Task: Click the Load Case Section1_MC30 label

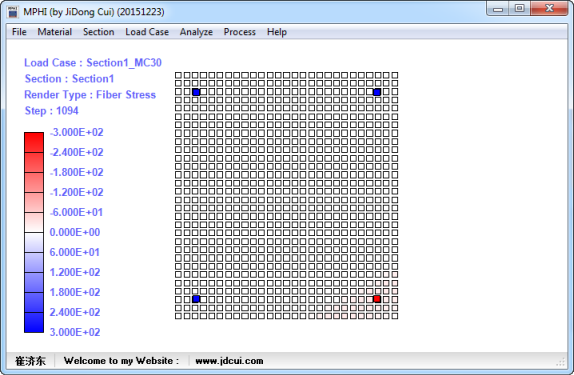Action: 93,63
